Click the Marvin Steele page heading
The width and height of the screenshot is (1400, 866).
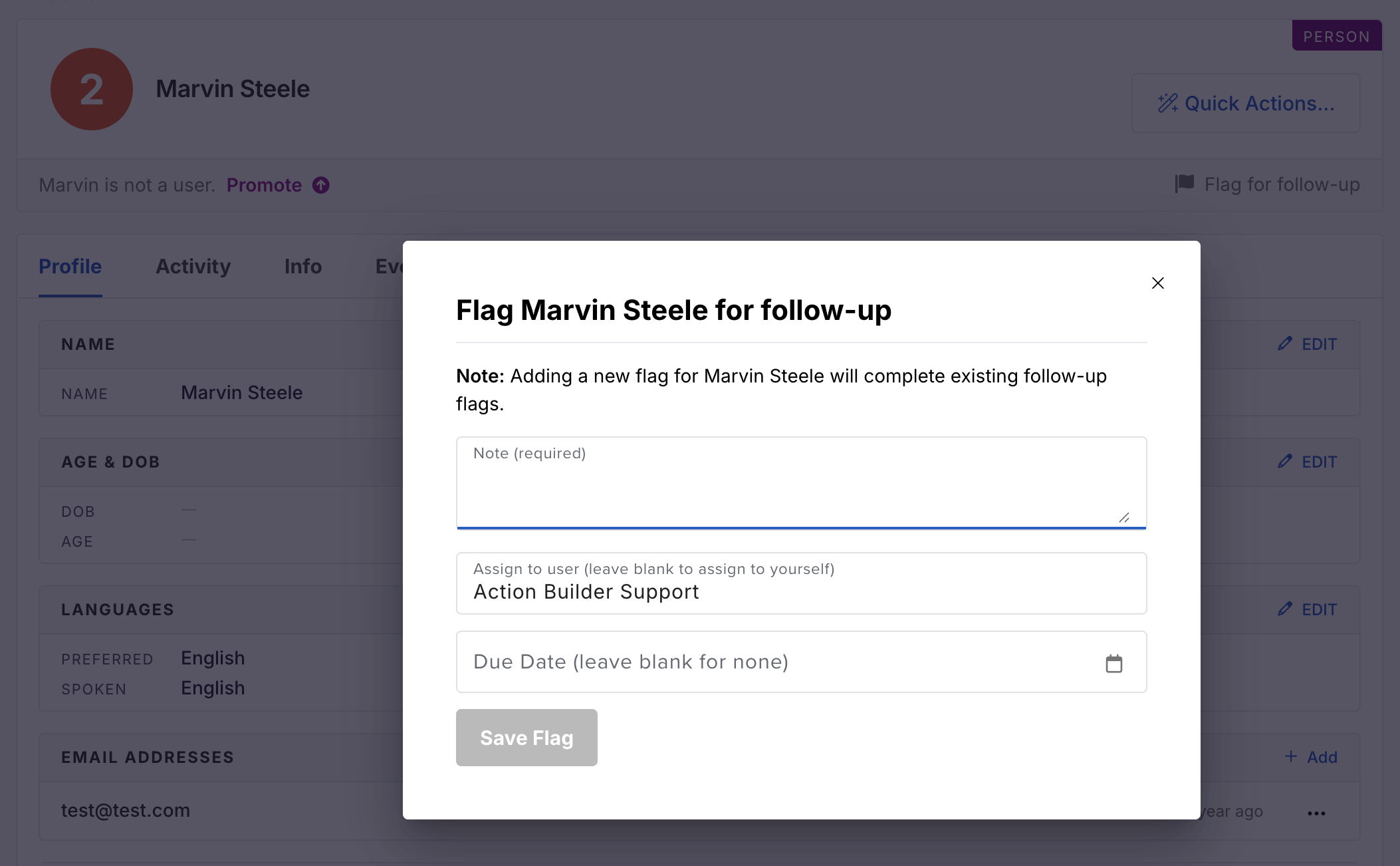coord(233,88)
